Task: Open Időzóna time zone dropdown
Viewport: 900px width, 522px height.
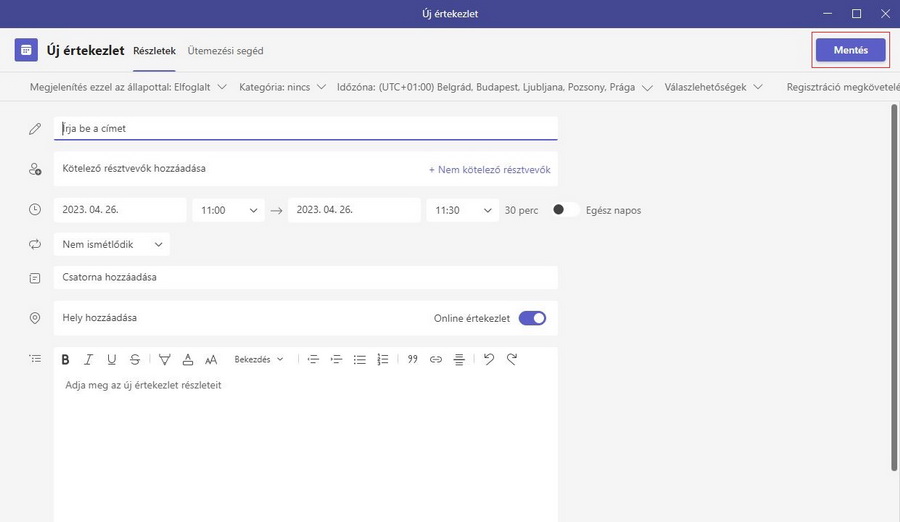Action: (495, 87)
